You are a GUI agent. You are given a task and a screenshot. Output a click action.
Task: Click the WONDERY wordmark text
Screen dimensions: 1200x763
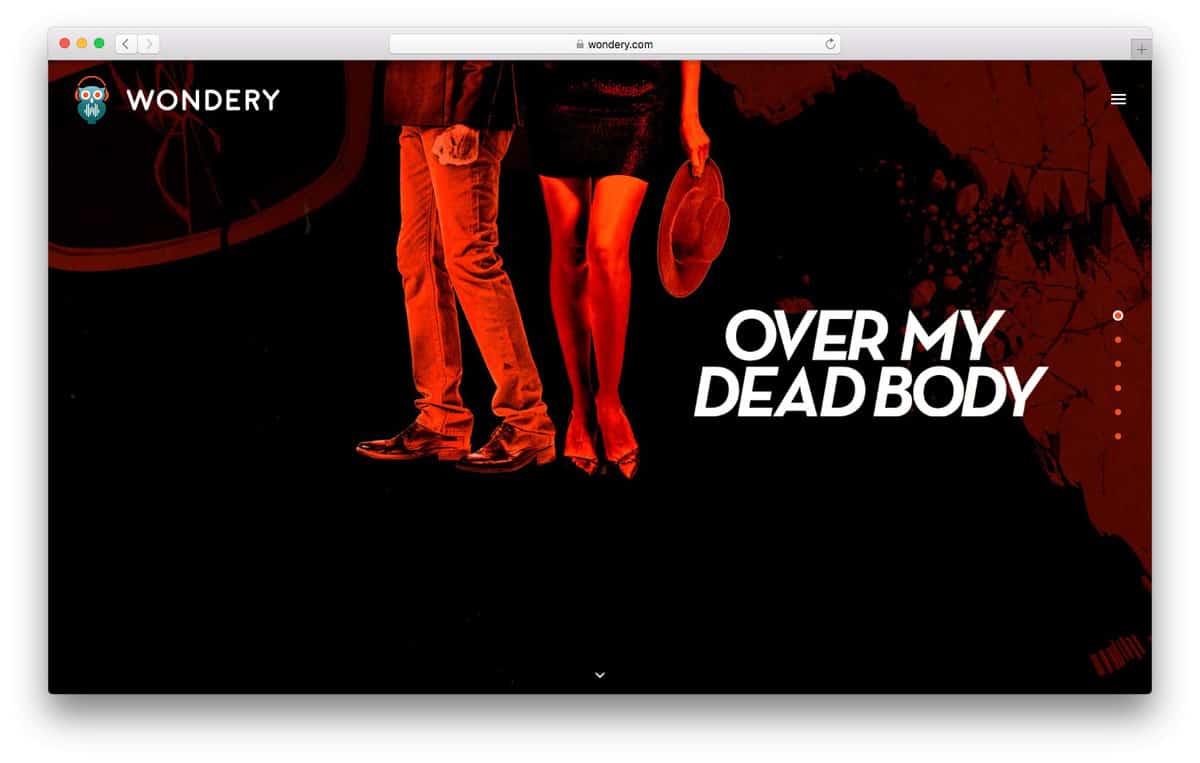[x=203, y=100]
